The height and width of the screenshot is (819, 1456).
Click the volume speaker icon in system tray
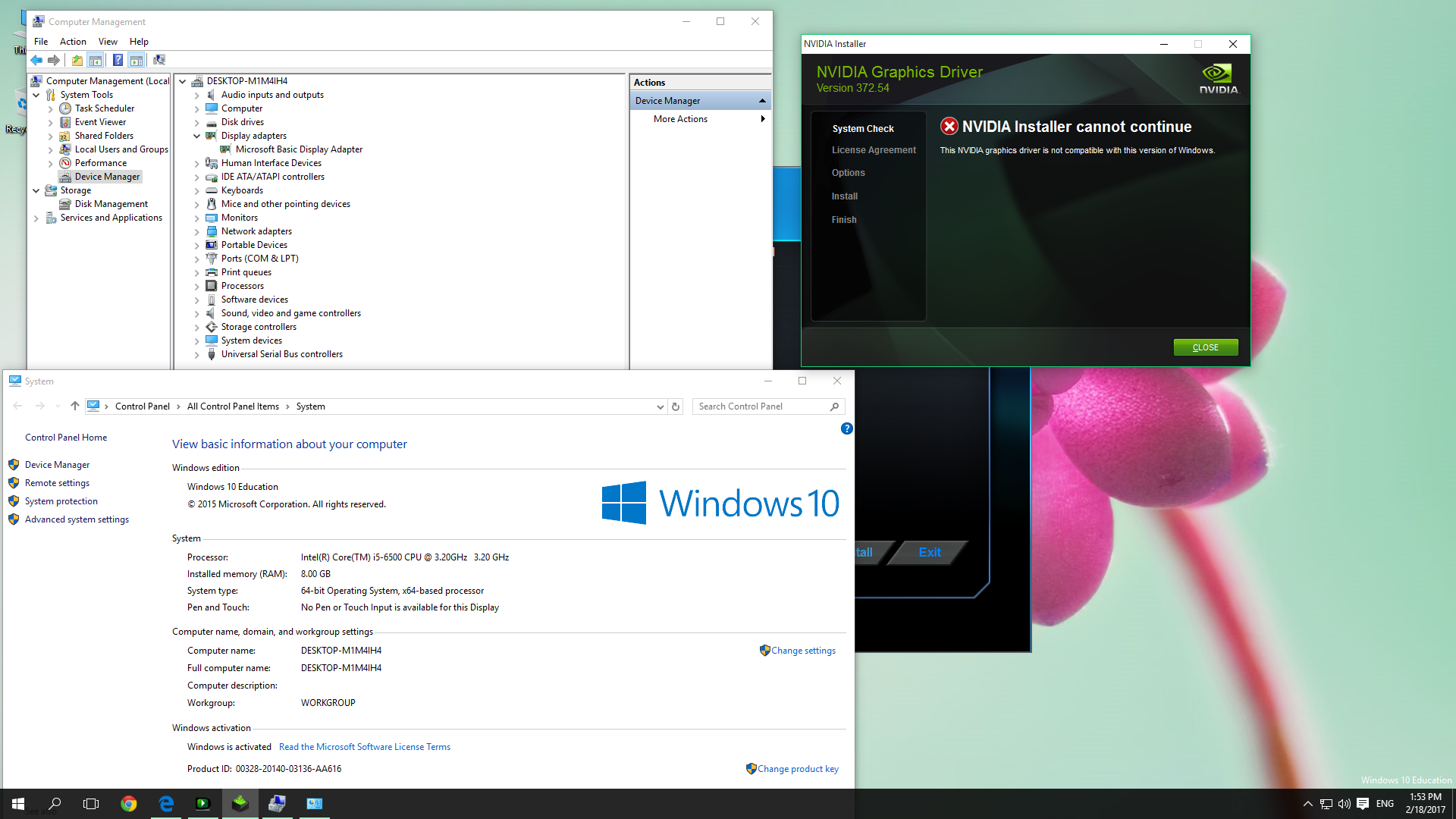point(1344,804)
